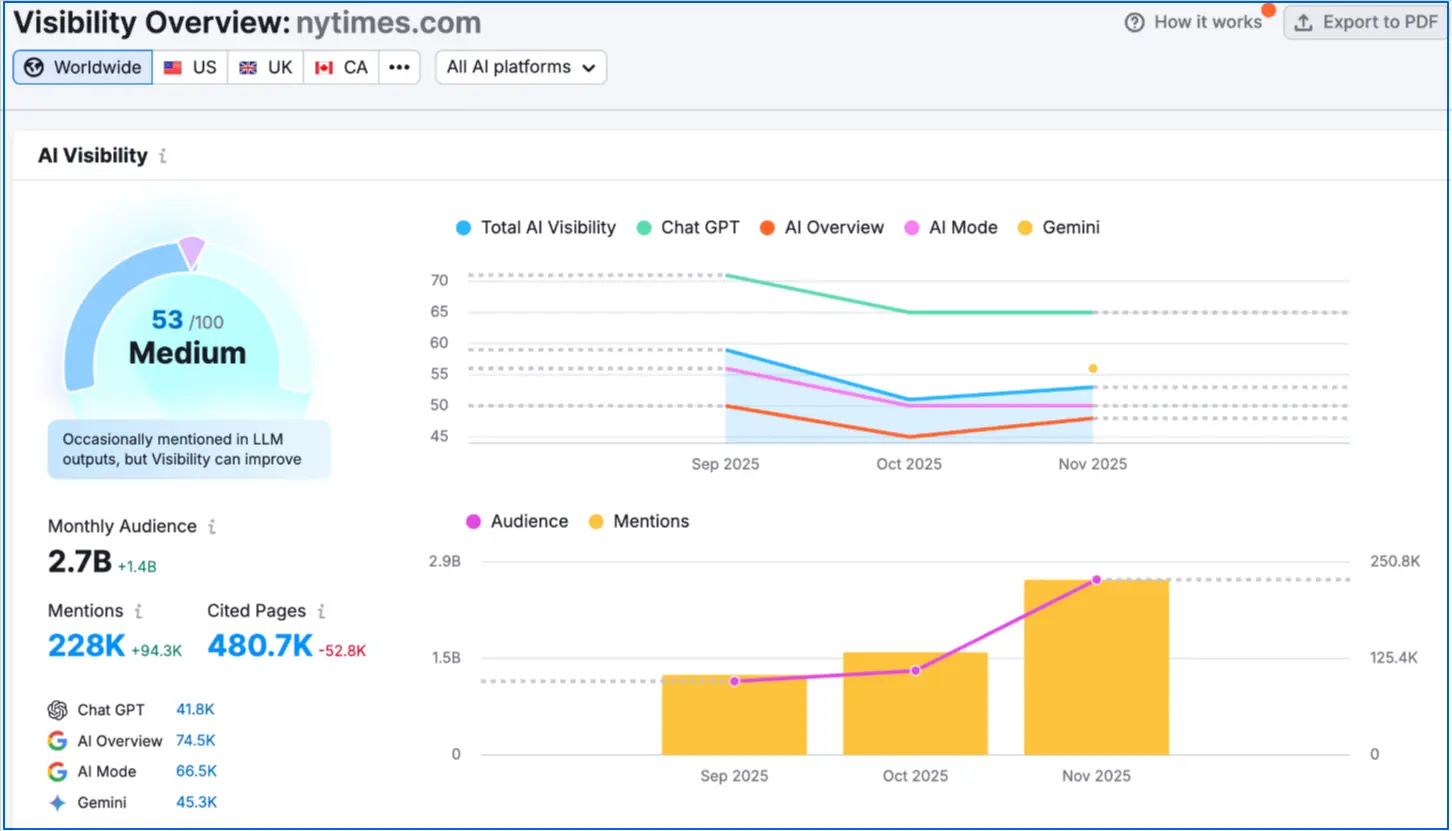Toggle AI Overview legend series

click(822, 228)
